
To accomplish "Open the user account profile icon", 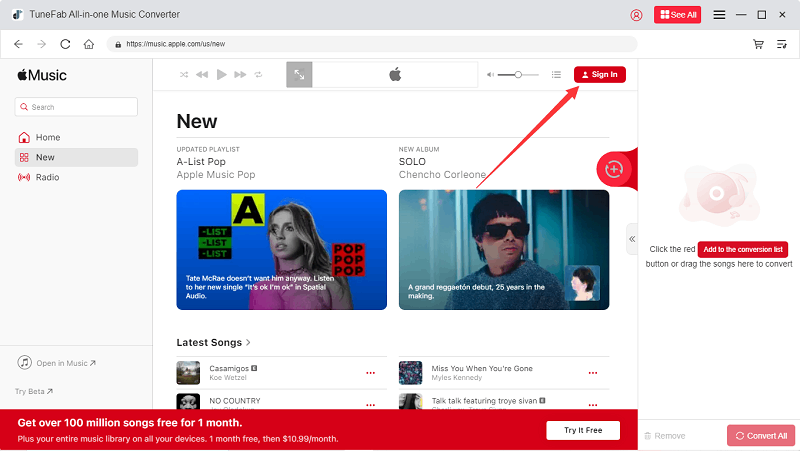I will [637, 15].
